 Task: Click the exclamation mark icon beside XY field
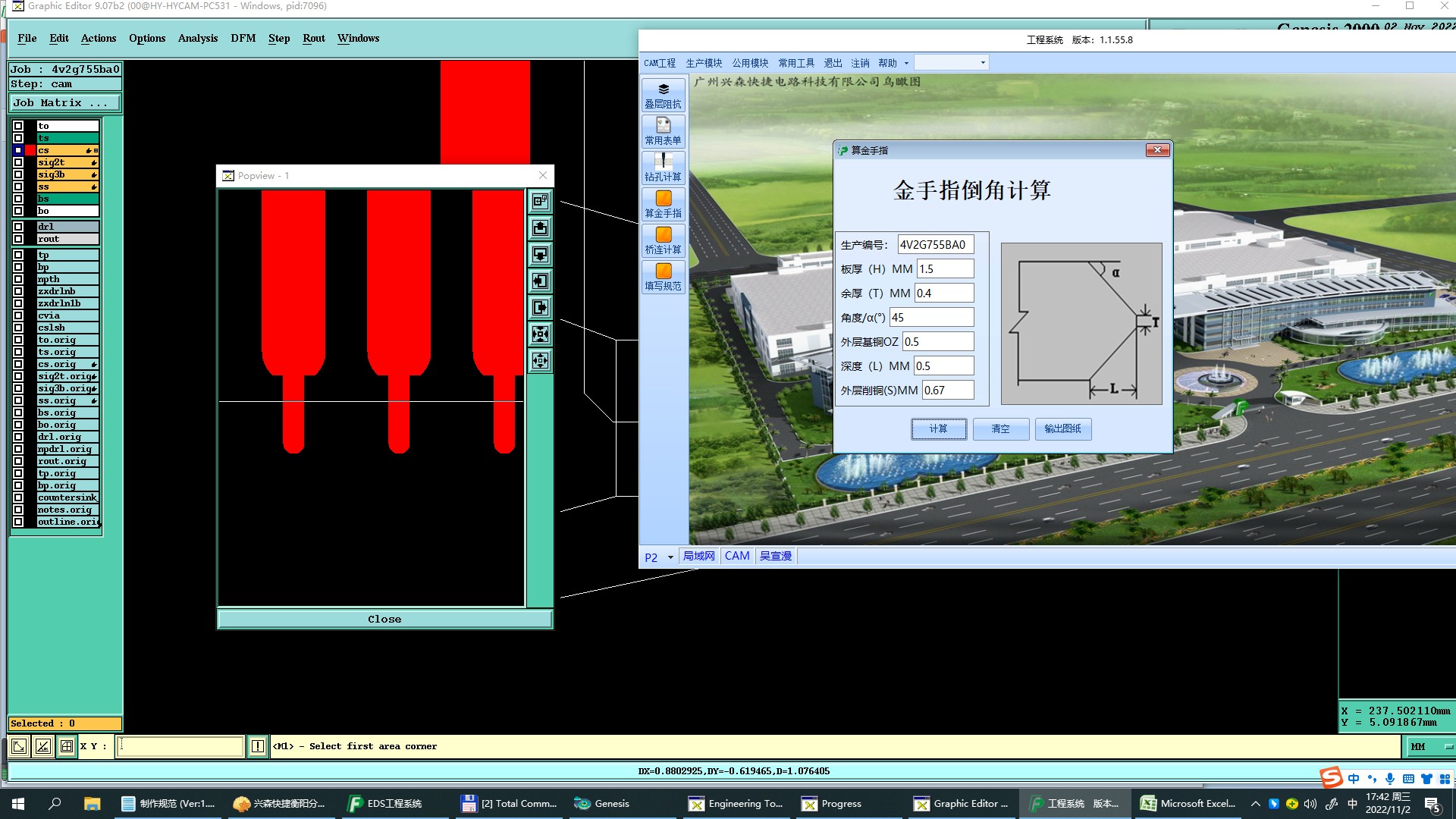(257, 746)
